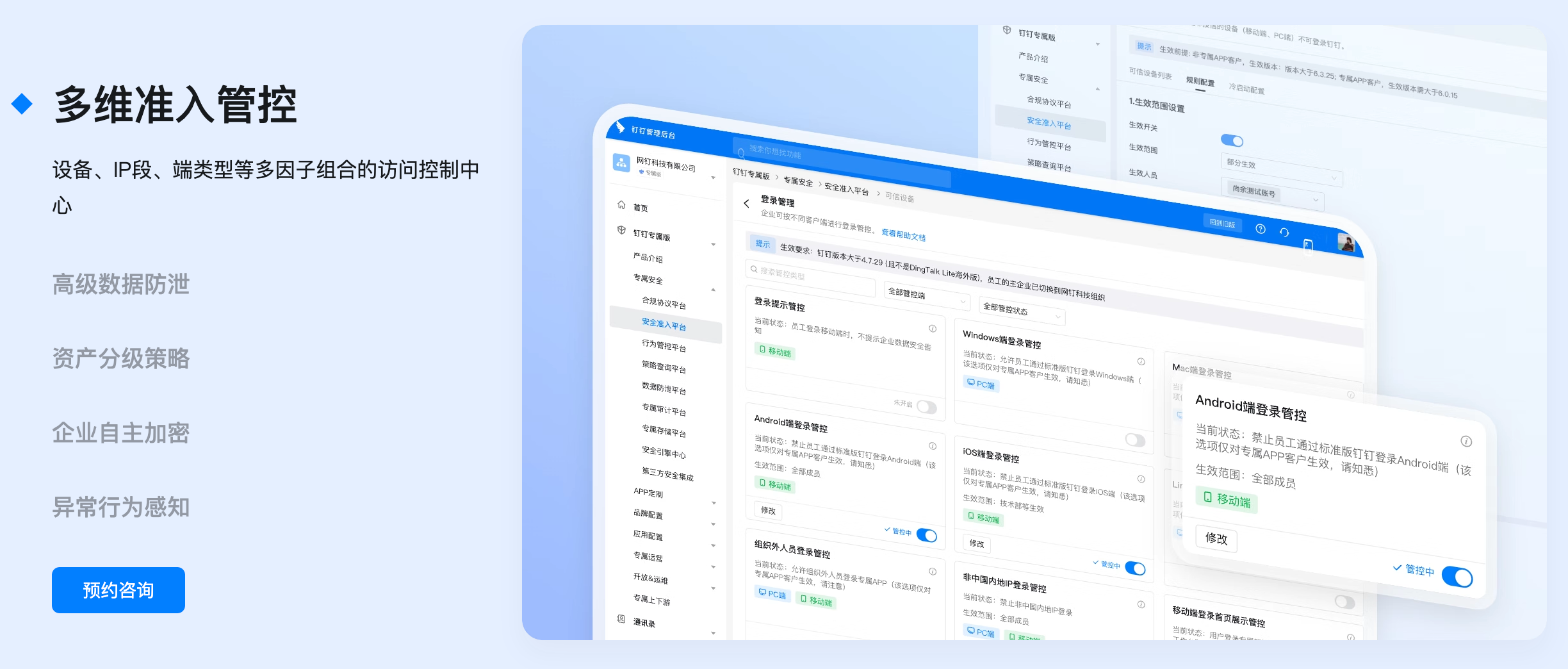Click the 预约咨询 button

118,590
